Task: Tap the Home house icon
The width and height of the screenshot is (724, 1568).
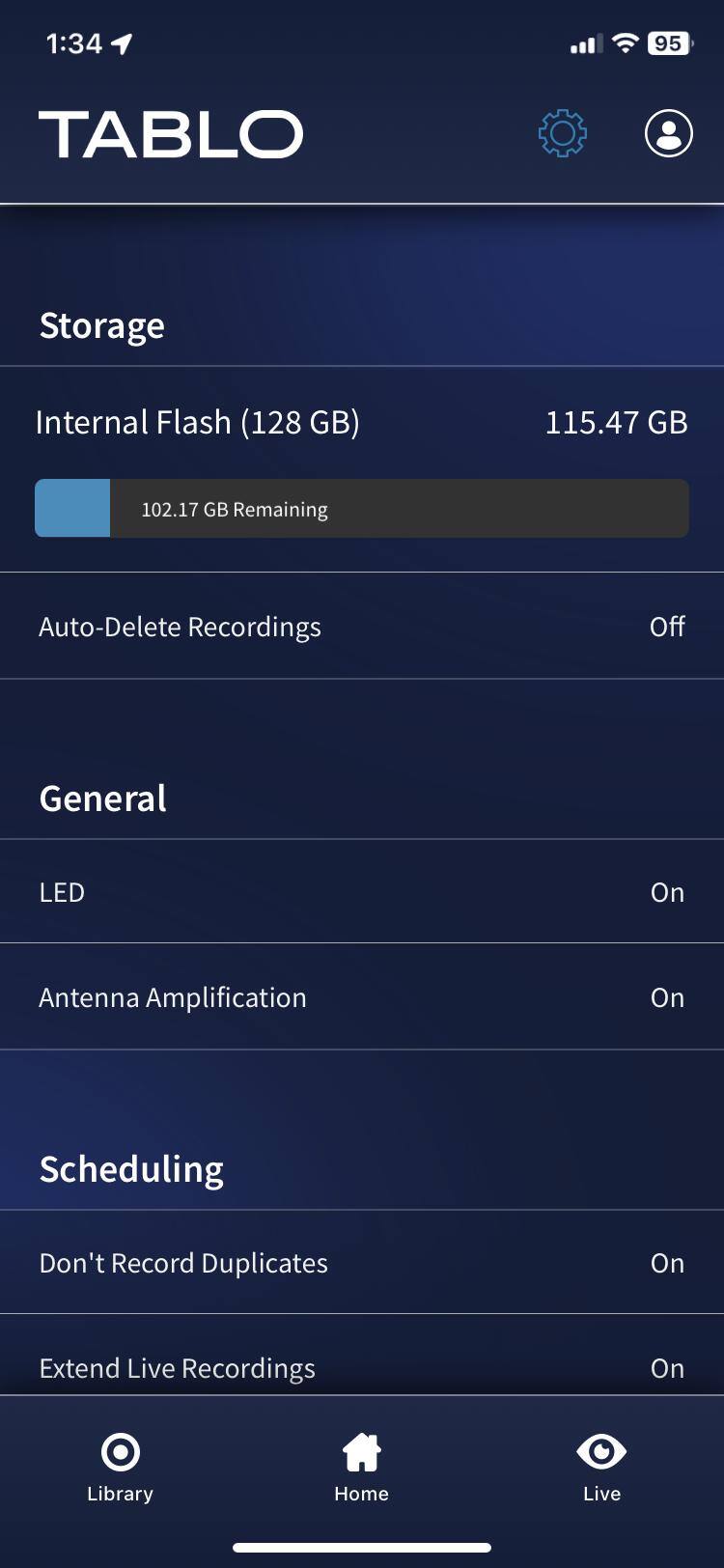Action: (x=362, y=1451)
